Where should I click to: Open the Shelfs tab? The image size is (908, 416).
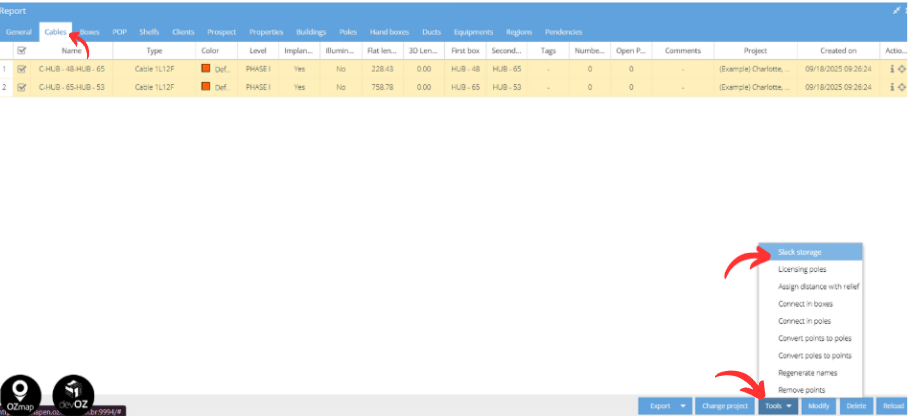[149, 32]
